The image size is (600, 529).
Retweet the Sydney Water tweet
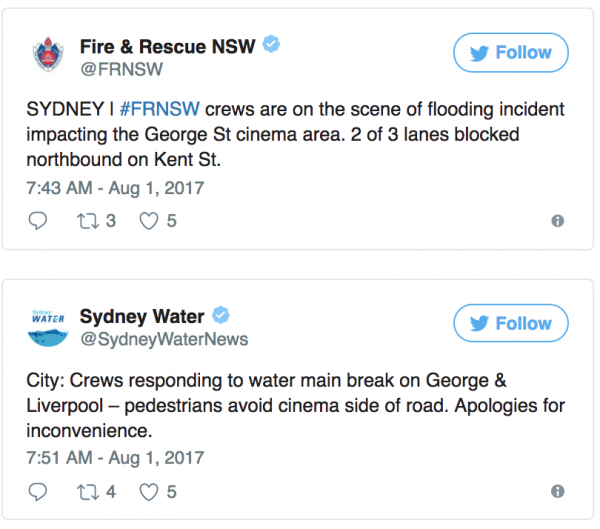(88, 492)
